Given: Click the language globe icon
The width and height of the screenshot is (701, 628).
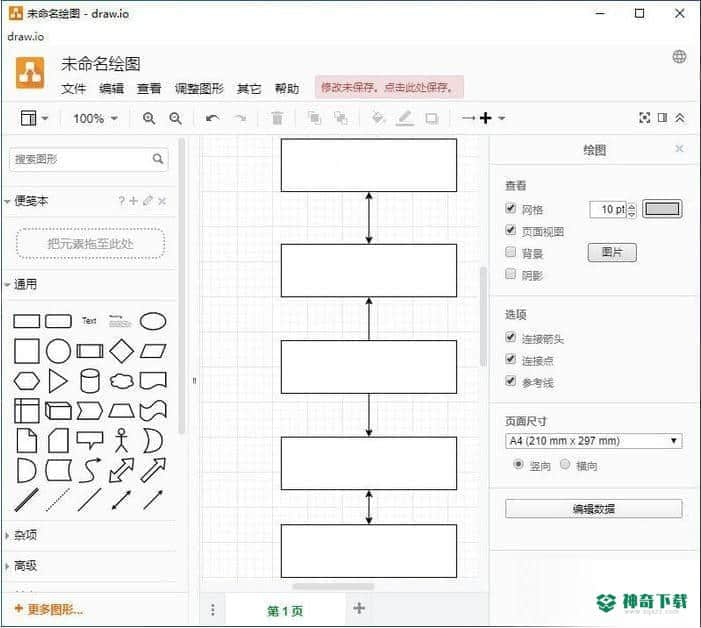Looking at the screenshot, I should click(679, 57).
